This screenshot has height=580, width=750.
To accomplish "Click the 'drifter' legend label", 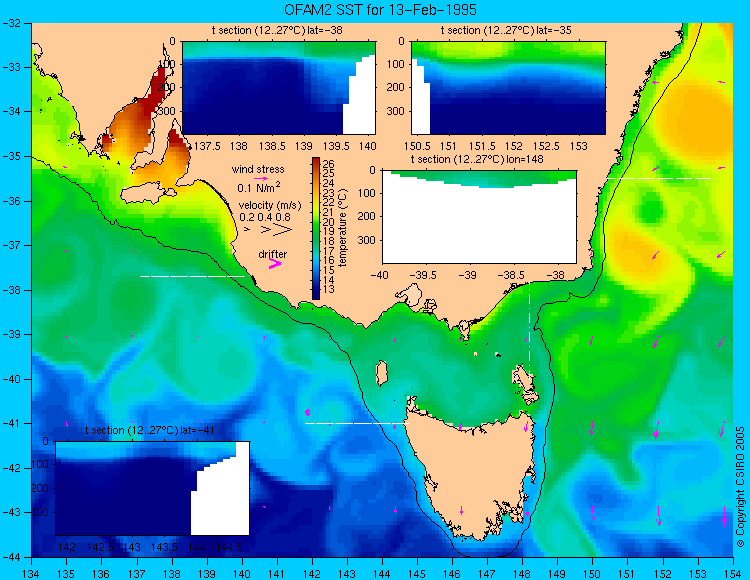I will click(x=273, y=254).
